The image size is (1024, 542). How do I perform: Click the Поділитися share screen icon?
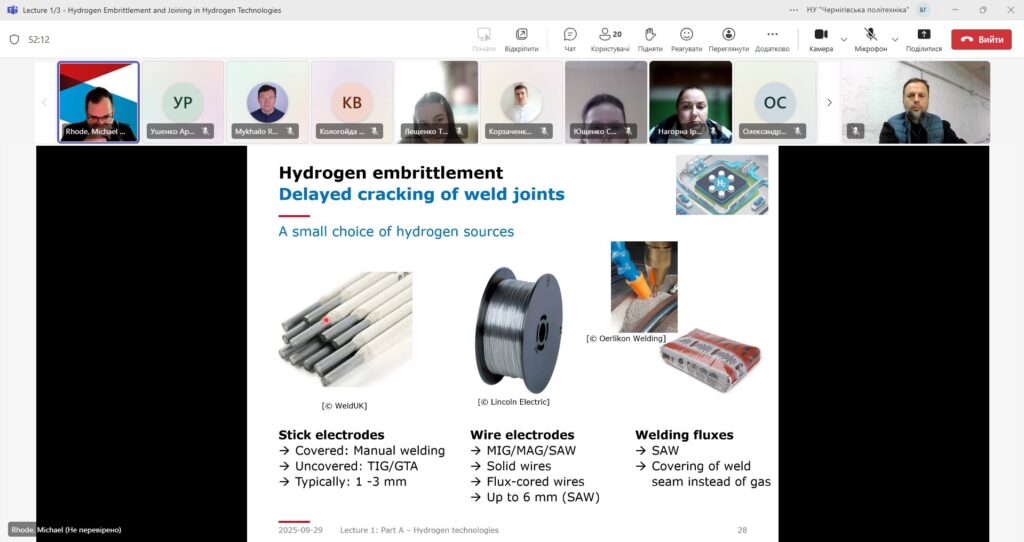pos(923,39)
